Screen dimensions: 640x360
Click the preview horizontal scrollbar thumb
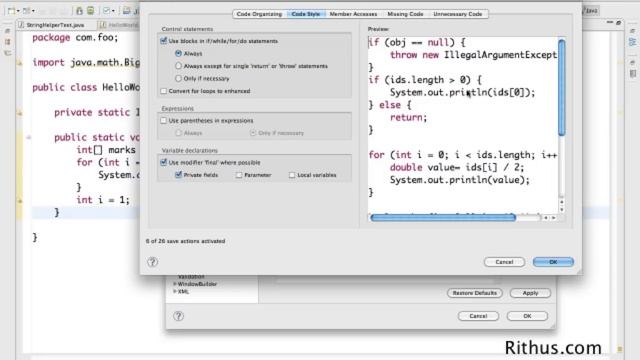(x=443, y=218)
